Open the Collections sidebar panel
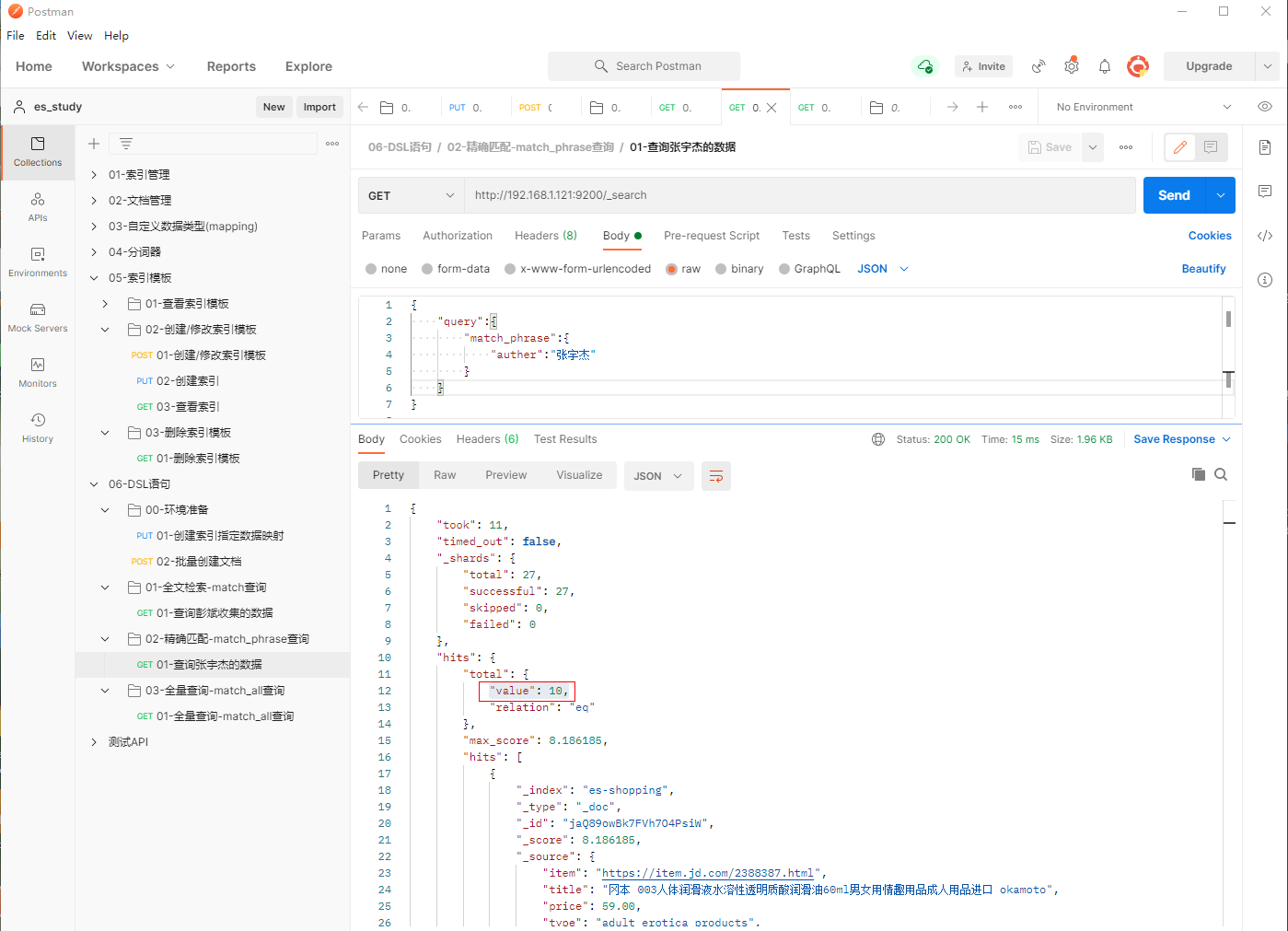Screen dimensions: 1288x931 point(38,151)
